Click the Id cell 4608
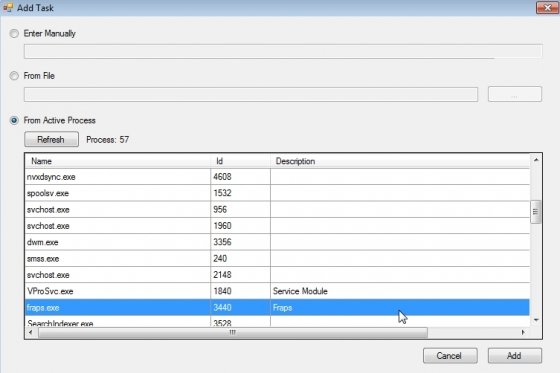This screenshot has width=560, height=373. click(x=240, y=177)
